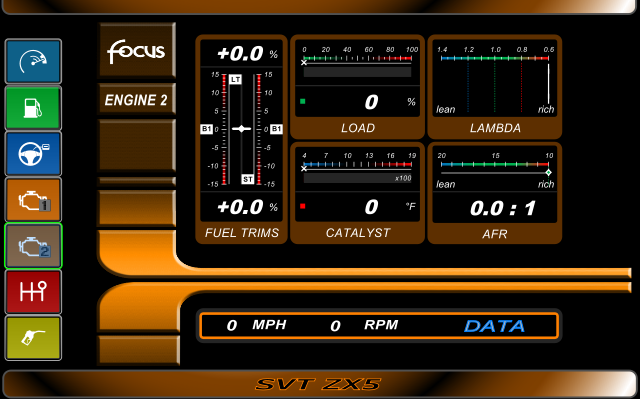
Task: Click the fuel trim diamond marker
Action: (x=241, y=129)
